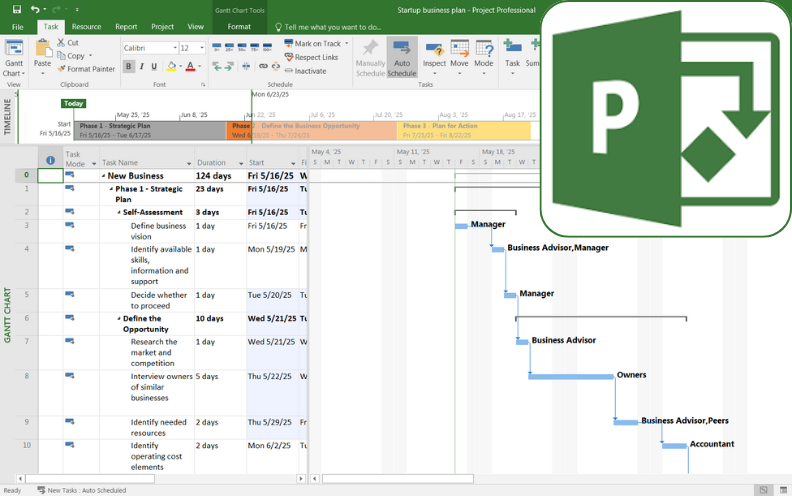
Task: Click the Inspect task icon
Action: (x=434, y=48)
